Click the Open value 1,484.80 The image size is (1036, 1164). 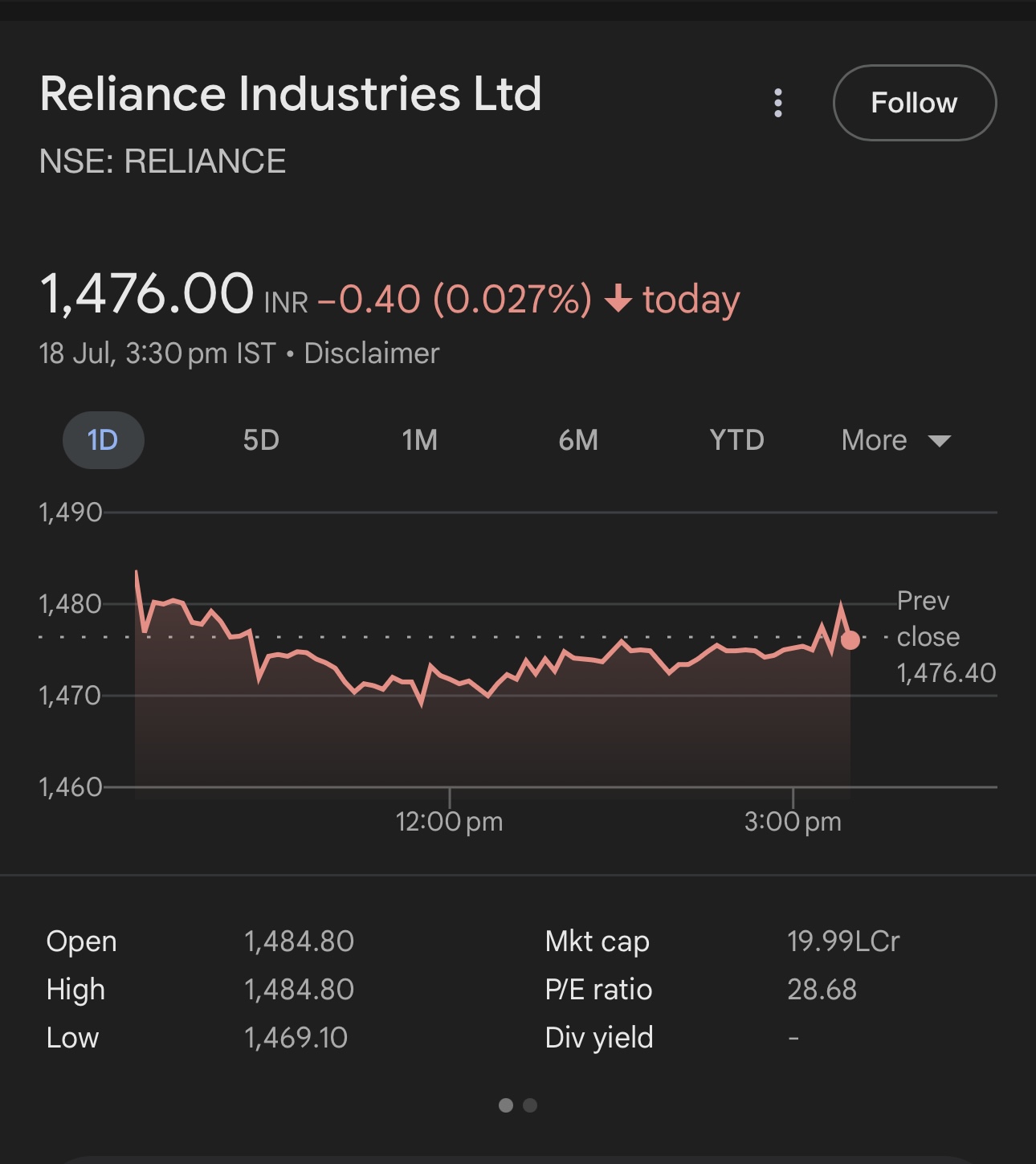(x=299, y=941)
